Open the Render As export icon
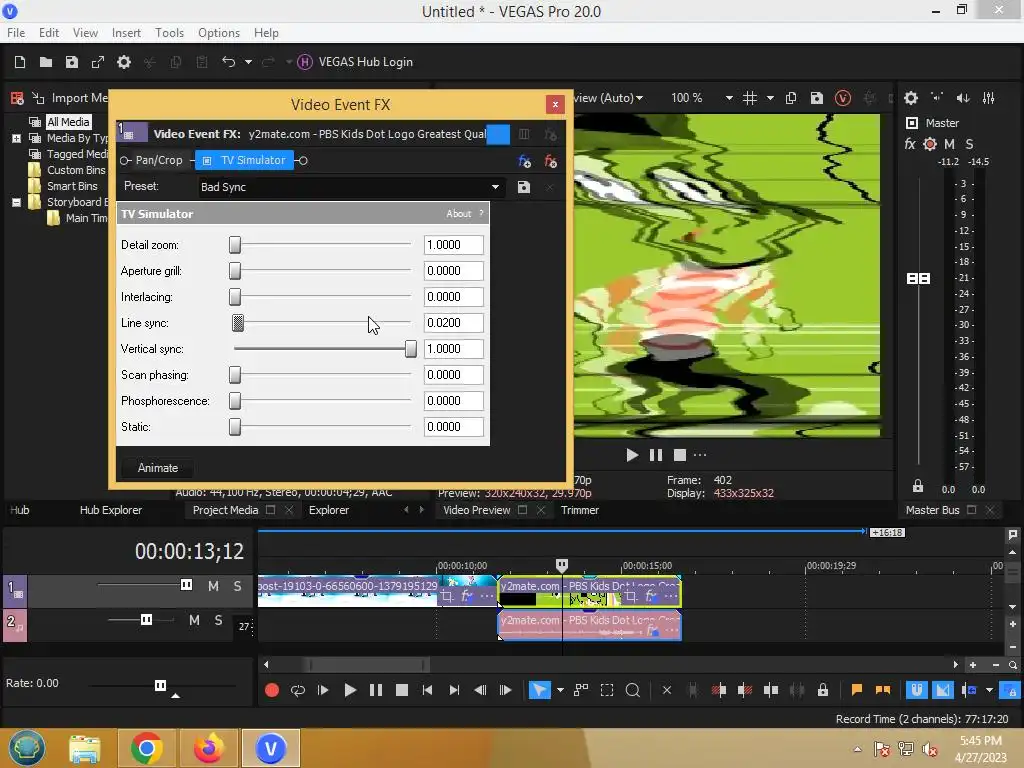Screen dimensions: 1024x768 [98, 62]
